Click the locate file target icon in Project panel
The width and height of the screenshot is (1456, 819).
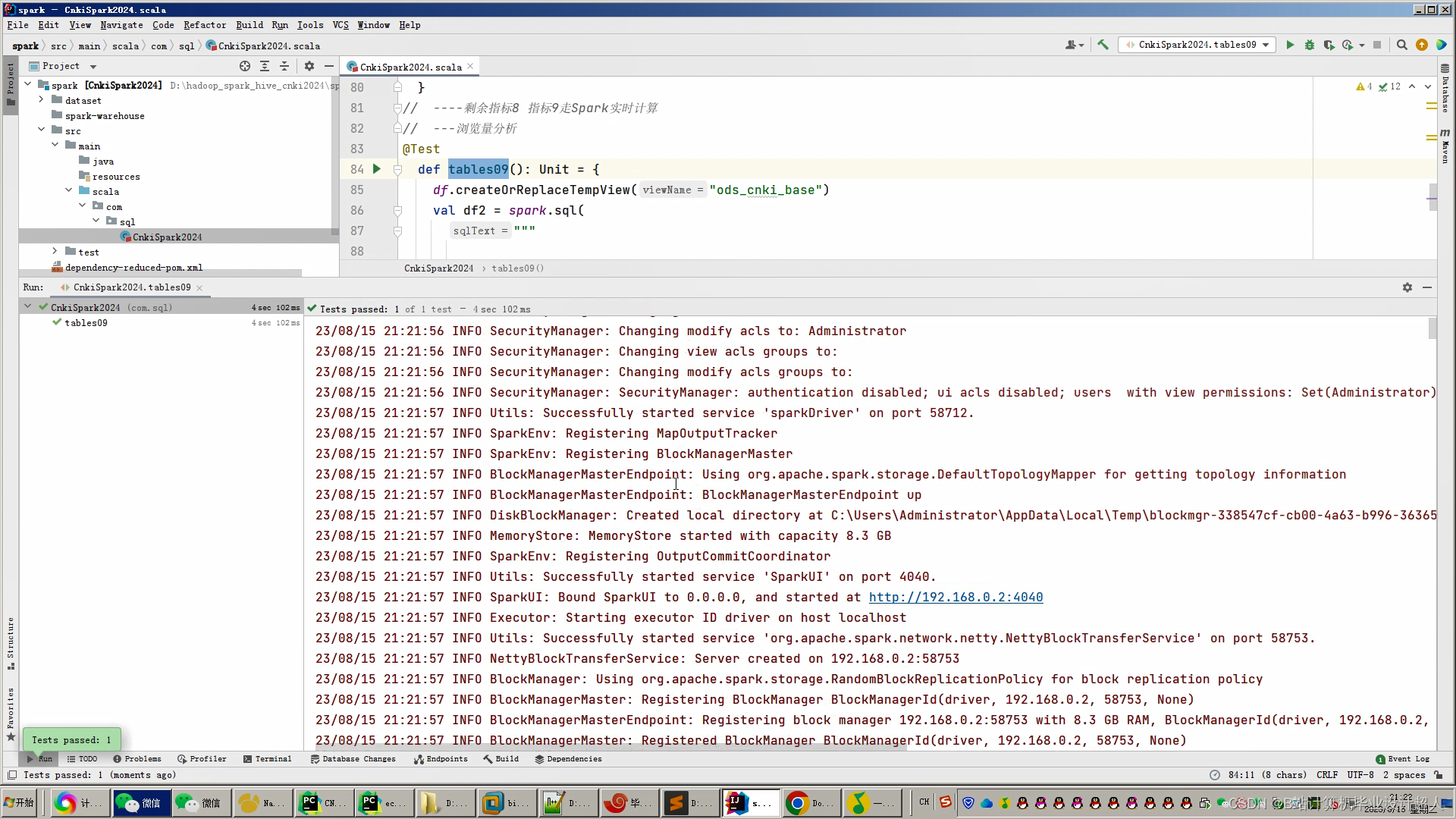click(245, 66)
